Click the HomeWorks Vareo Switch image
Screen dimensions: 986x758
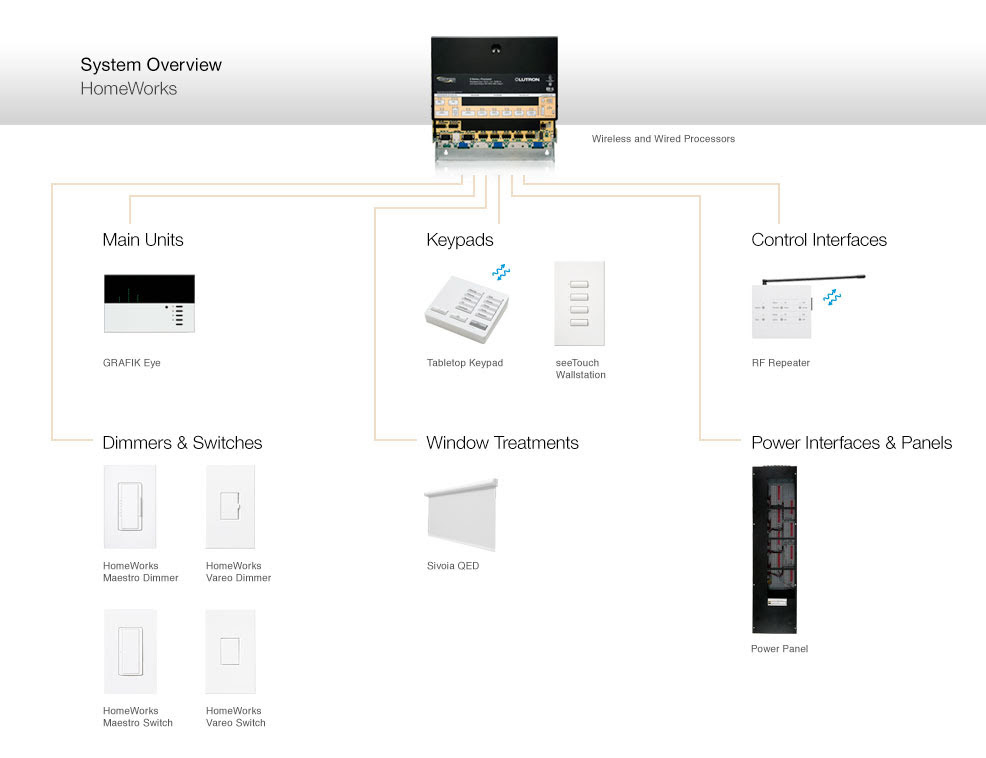click(230, 651)
